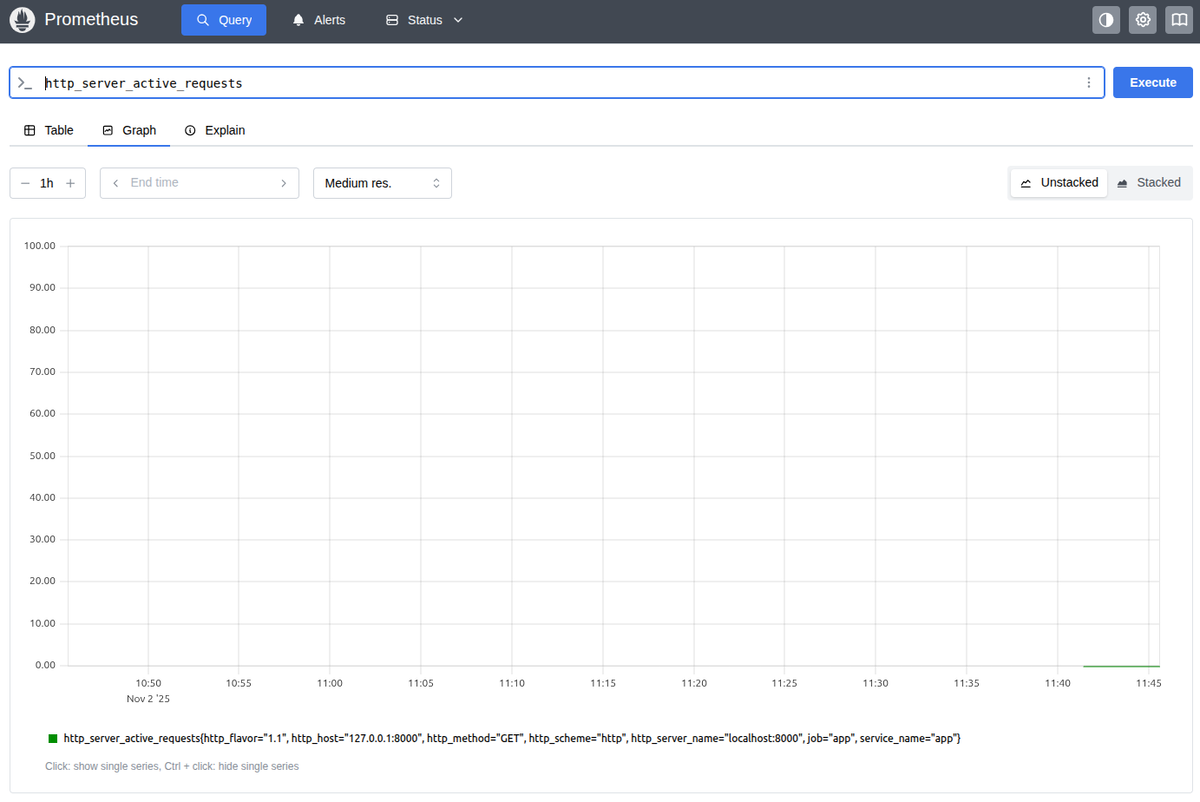Decrease the time range with minus
Viewport: 1200px width, 802px height.
click(x=25, y=183)
